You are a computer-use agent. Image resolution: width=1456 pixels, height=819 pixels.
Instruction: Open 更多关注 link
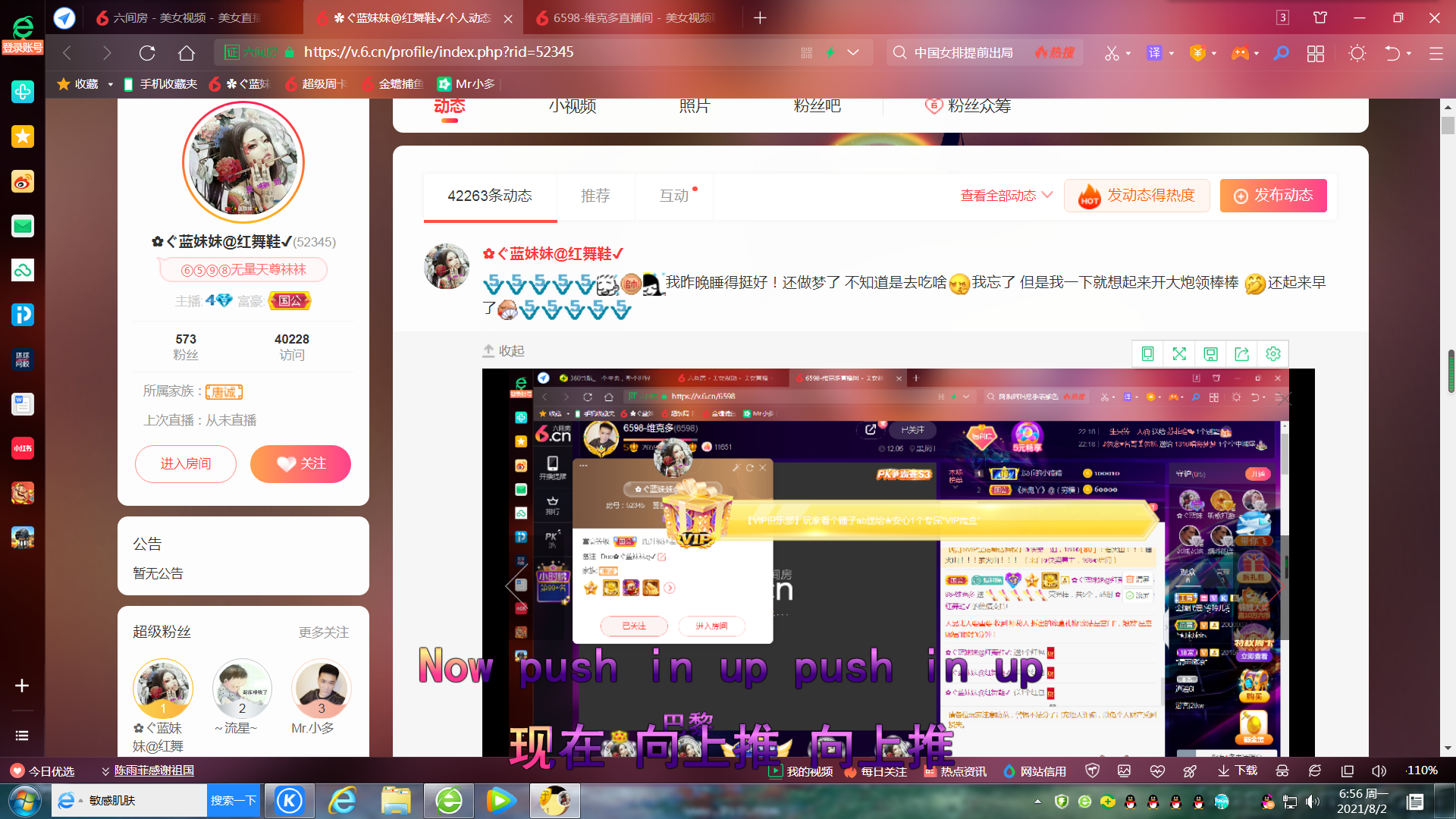click(x=324, y=632)
